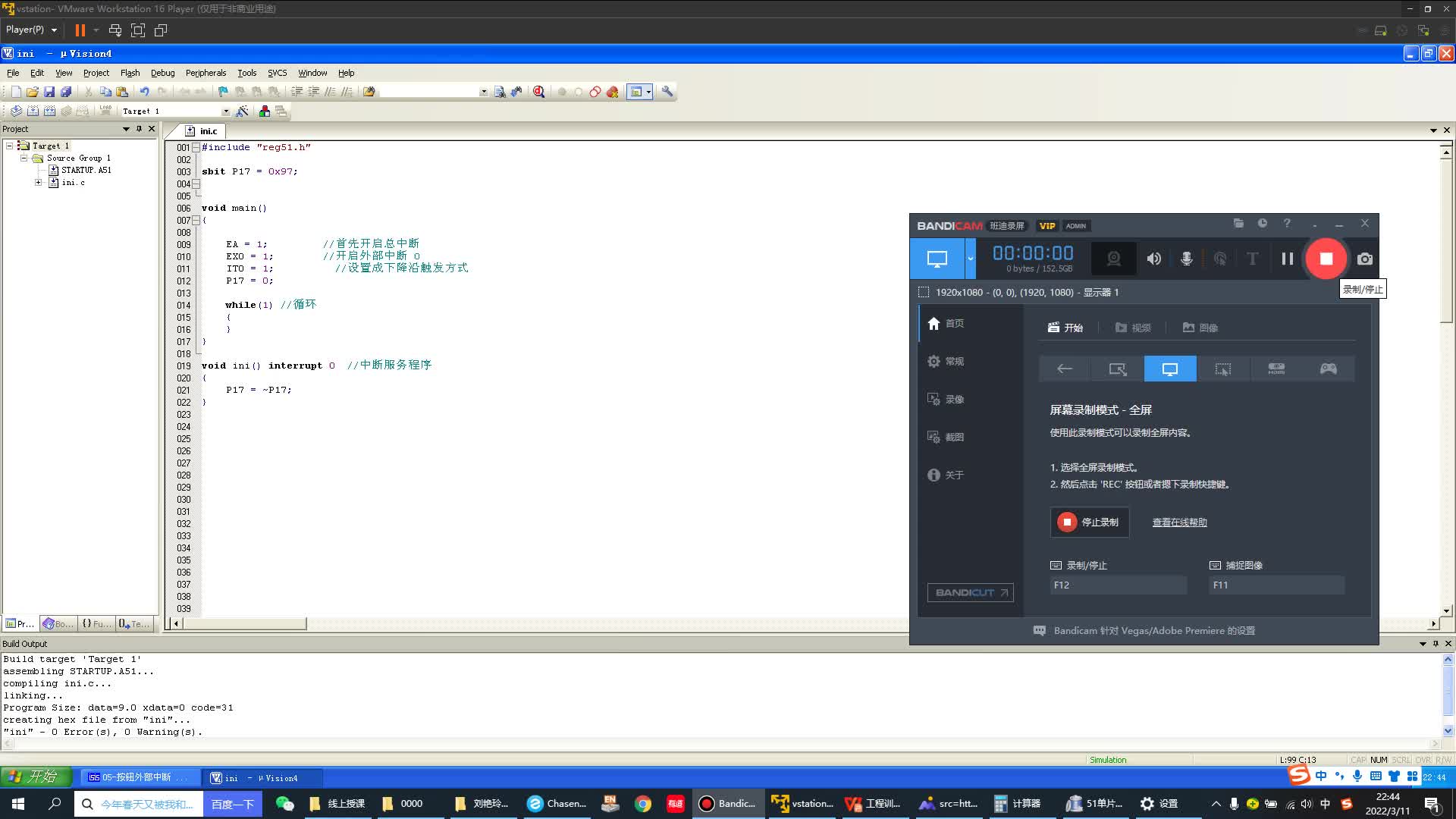The width and height of the screenshot is (1456, 819).
Task: Toggle Bandicam text overlay T icon
Action: 1252,259
